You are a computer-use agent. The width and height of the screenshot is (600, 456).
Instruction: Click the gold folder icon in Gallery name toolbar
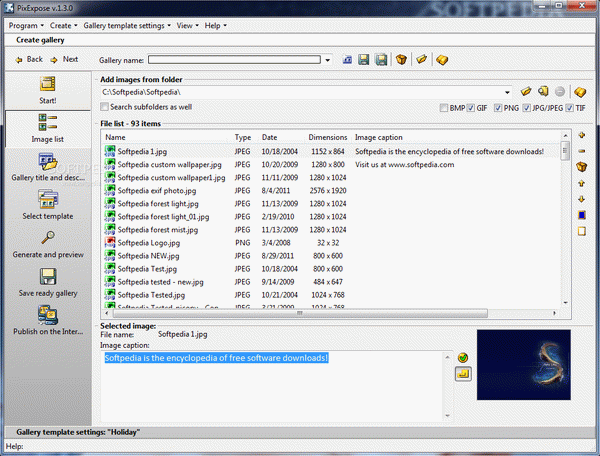coord(442,60)
